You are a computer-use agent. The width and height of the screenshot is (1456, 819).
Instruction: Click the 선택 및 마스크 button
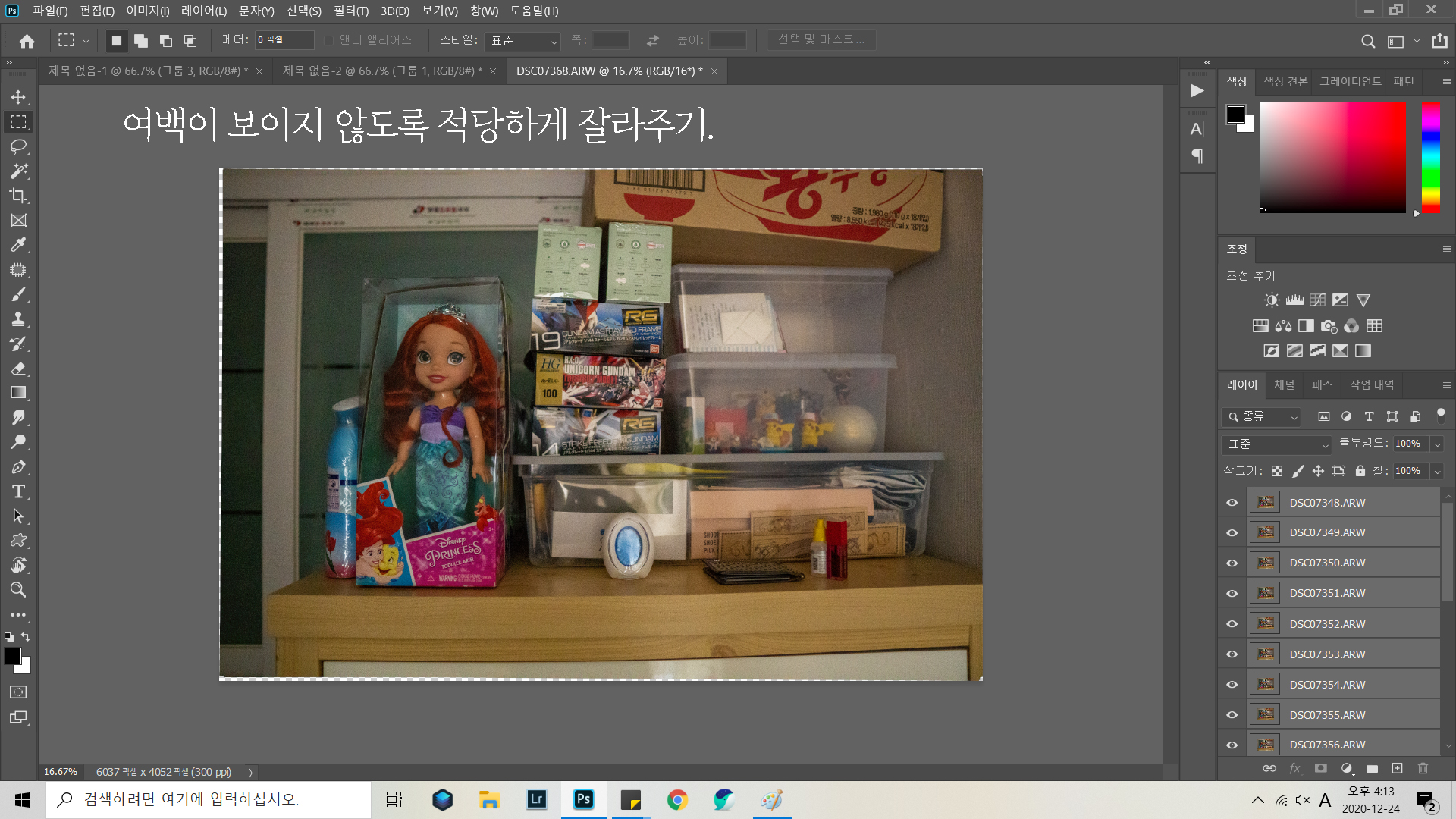(821, 39)
